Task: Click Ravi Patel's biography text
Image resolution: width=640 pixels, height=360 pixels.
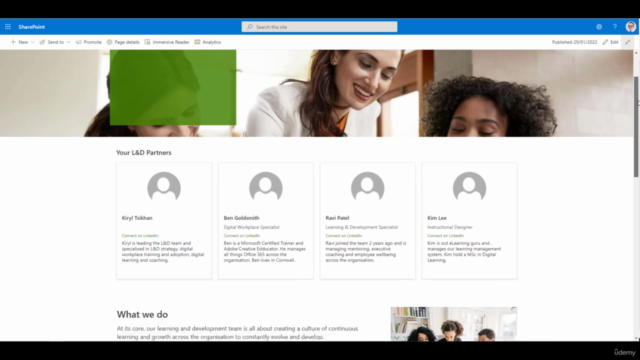Action: (366, 251)
